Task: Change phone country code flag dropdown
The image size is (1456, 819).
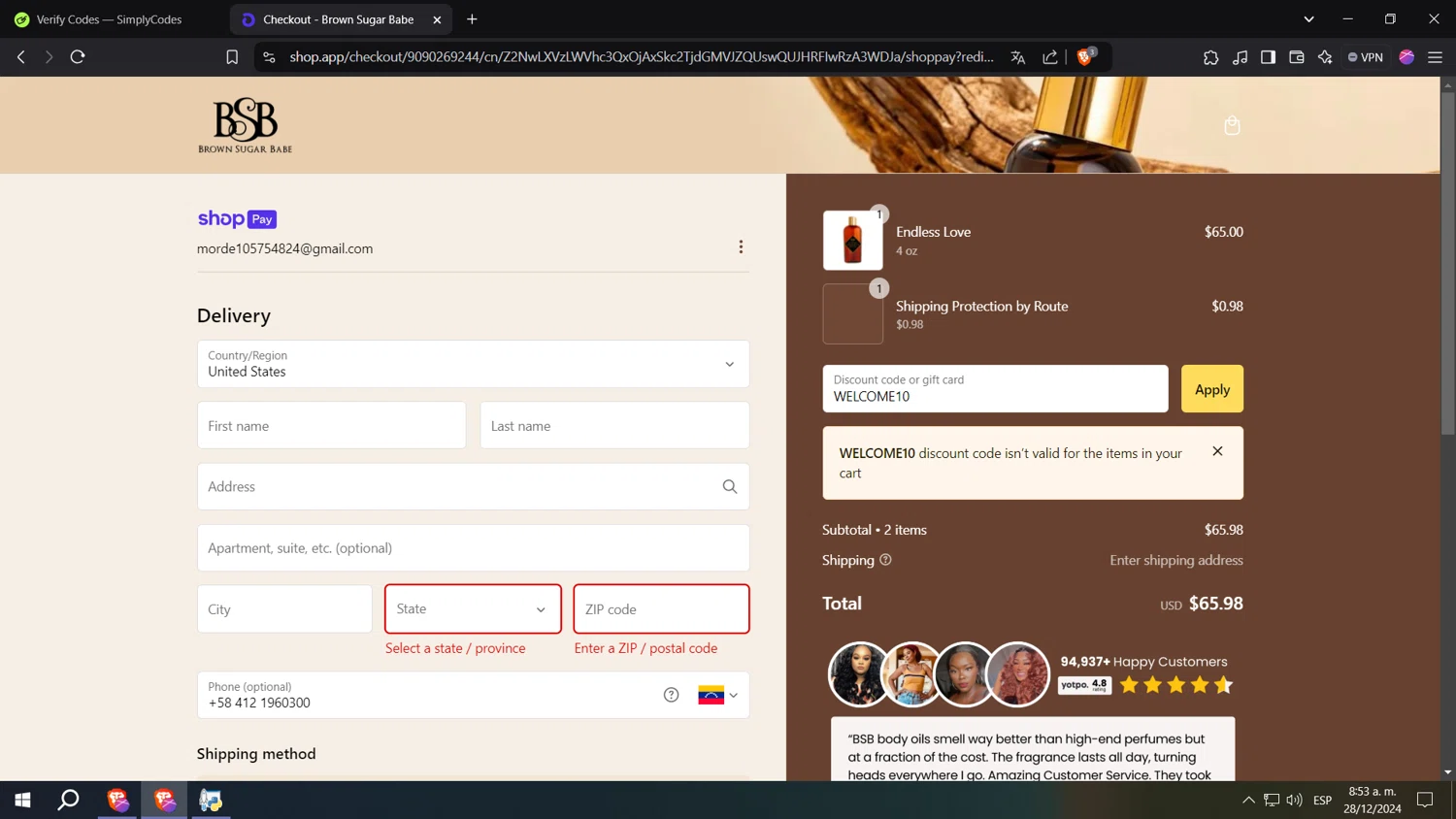Action: [x=718, y=695]
